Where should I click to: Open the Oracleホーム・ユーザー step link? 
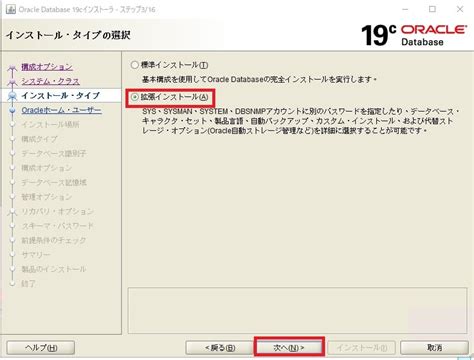[61, 110]
